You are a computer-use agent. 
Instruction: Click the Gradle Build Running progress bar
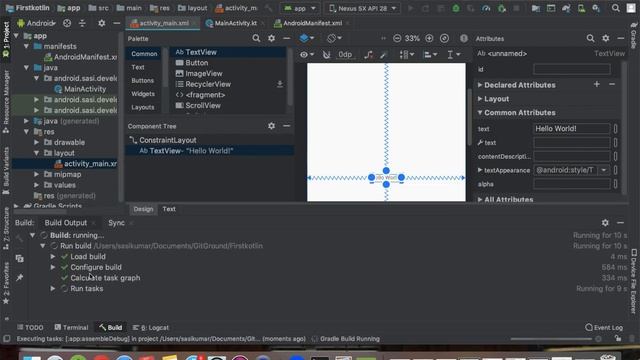551,339
